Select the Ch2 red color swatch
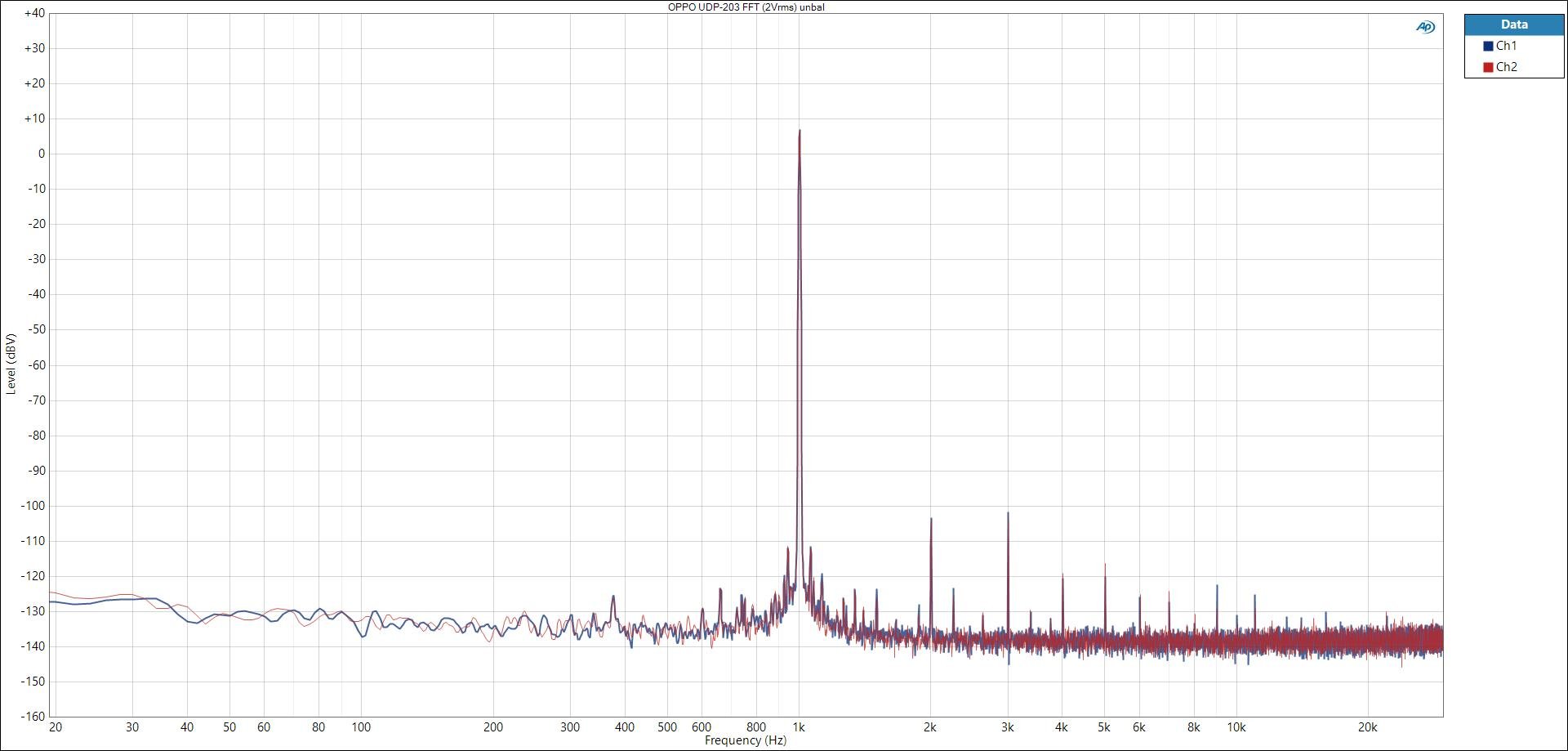Image resolution: width=1568 pixels, height=751 pixels. click(1488, 67)
